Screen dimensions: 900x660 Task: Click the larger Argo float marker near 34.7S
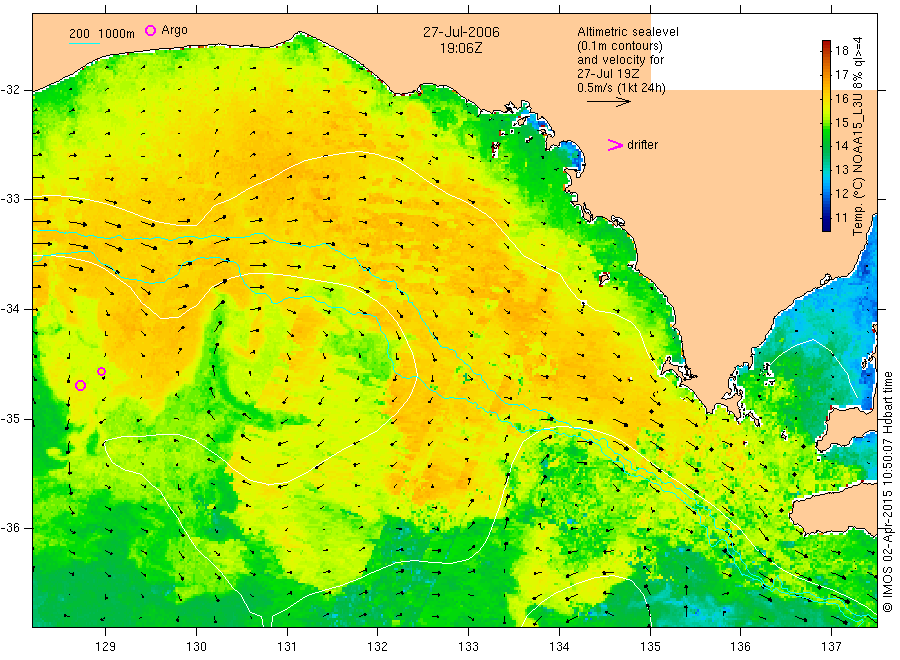point(80,385)
